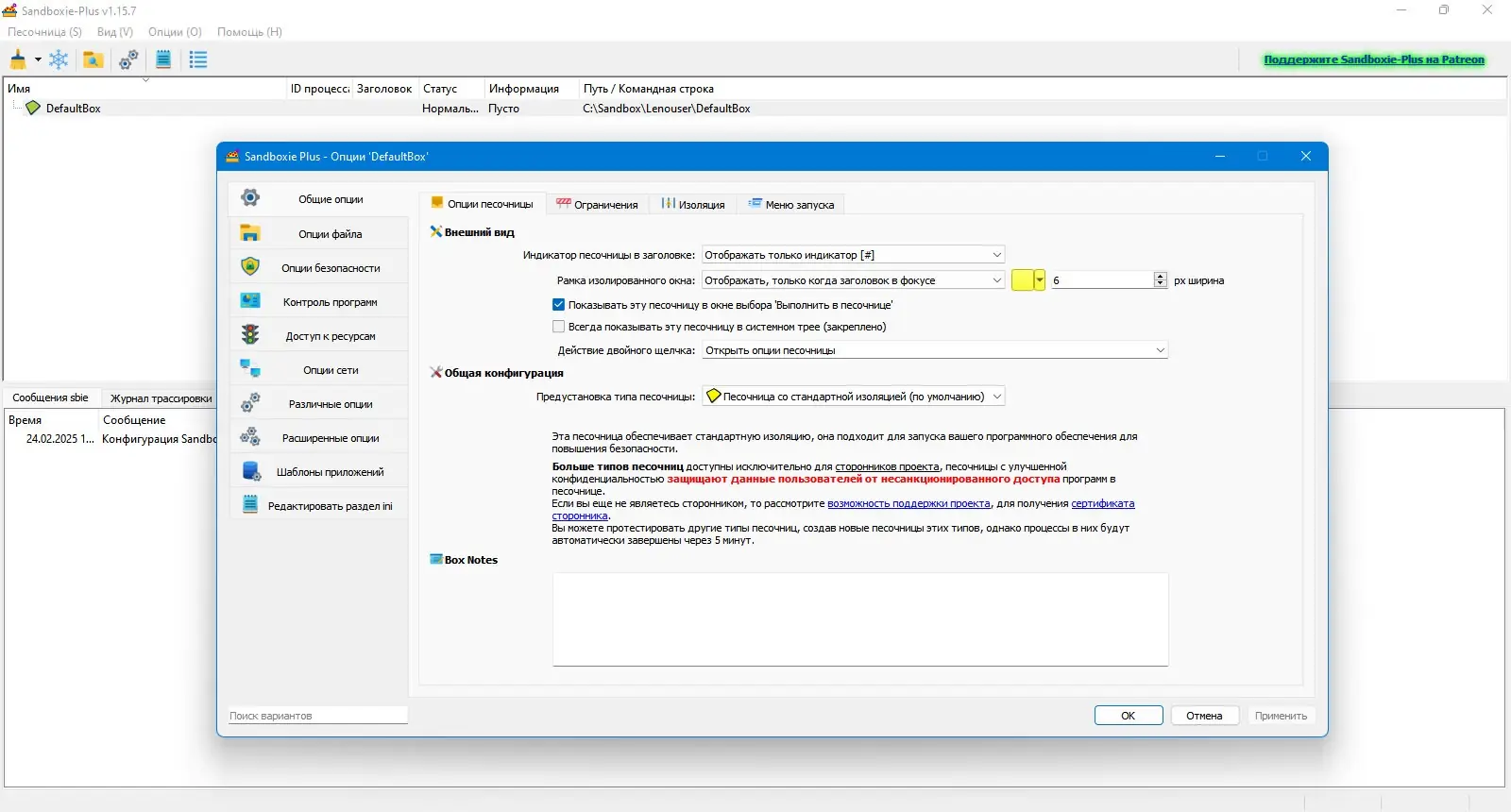Open the Расширенные опции sidebar section
1511x812 pixels.
click(318, 437)
